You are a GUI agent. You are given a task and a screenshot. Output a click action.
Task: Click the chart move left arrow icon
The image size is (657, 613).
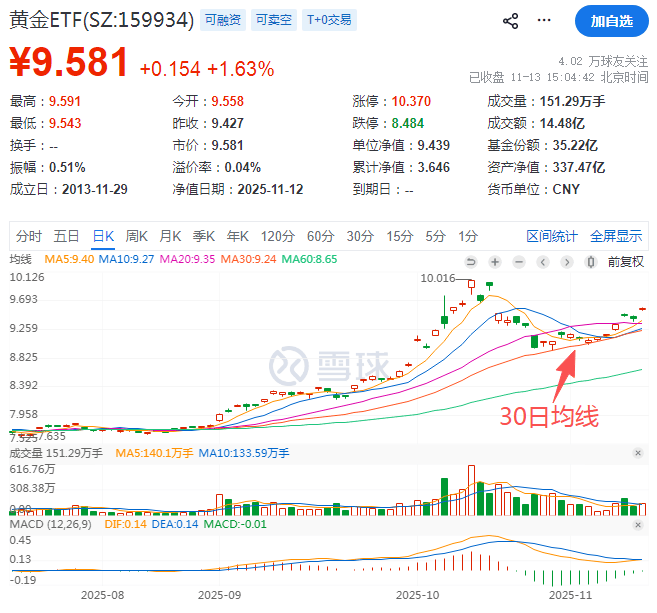click(543, 262)
